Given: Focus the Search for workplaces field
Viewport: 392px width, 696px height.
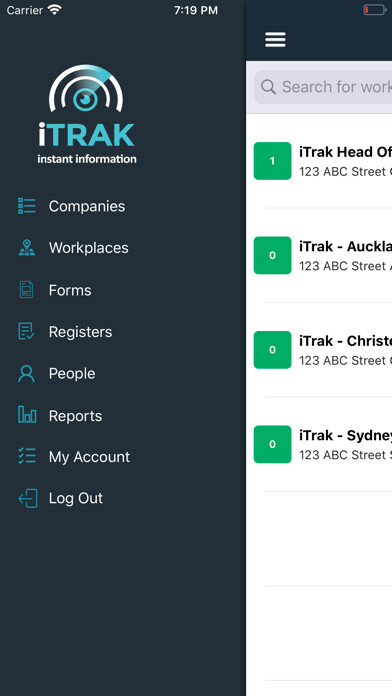Looking at the screenshot, I should click(x=323, y=87).
